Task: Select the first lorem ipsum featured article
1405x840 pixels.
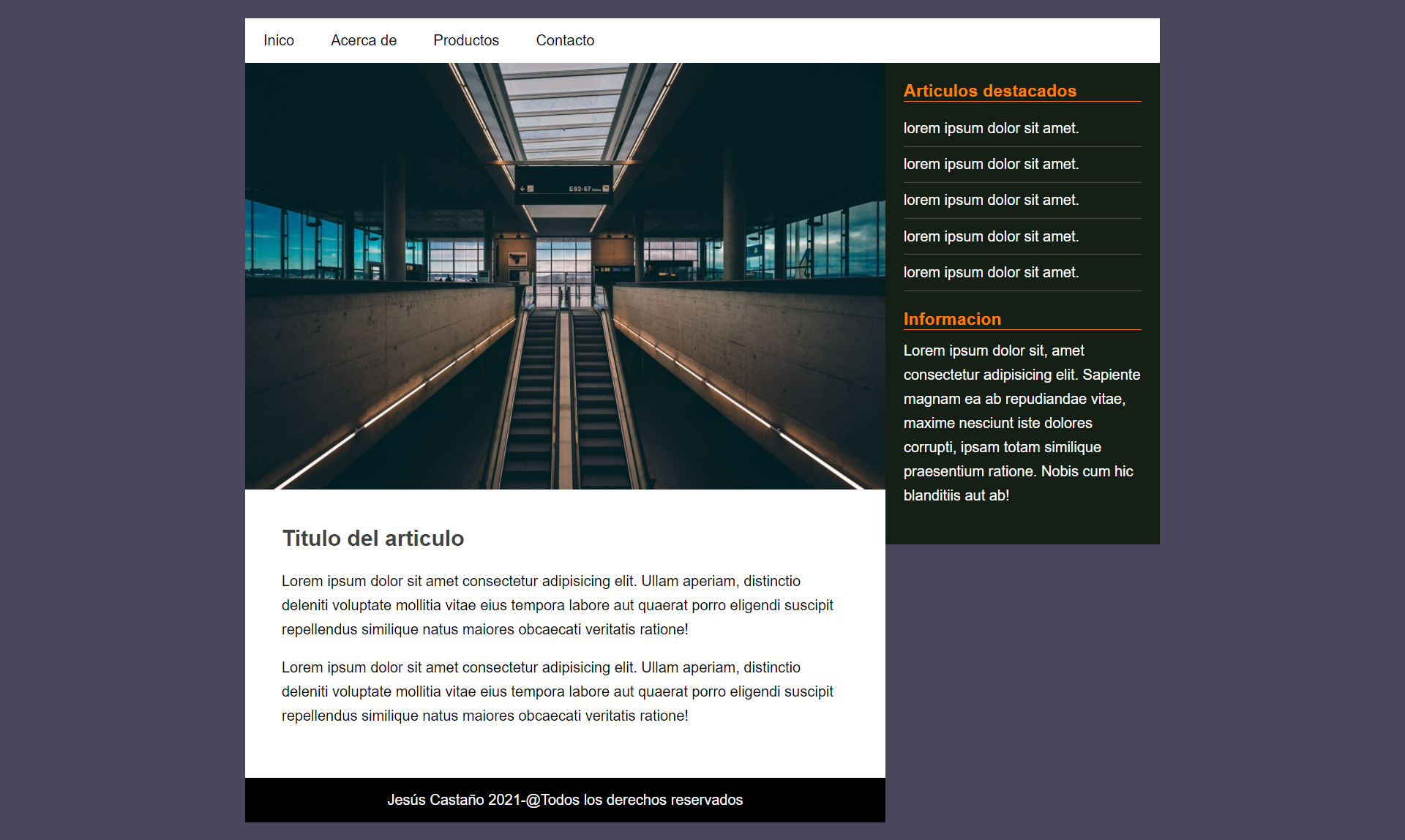Action: [x=992, y=128]
